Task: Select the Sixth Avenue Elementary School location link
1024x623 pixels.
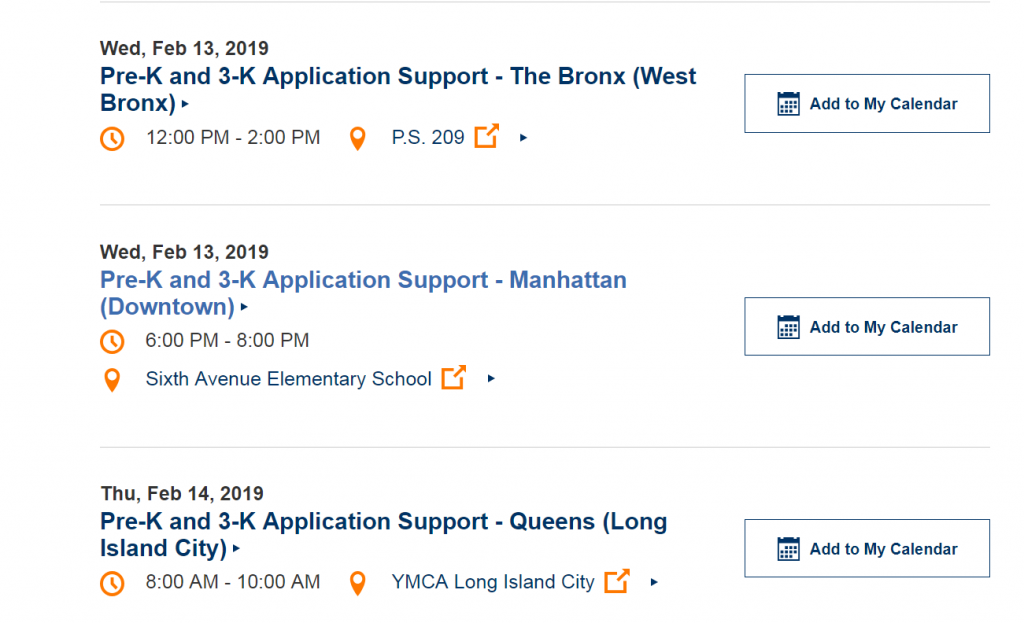Action: click(288, 379)
